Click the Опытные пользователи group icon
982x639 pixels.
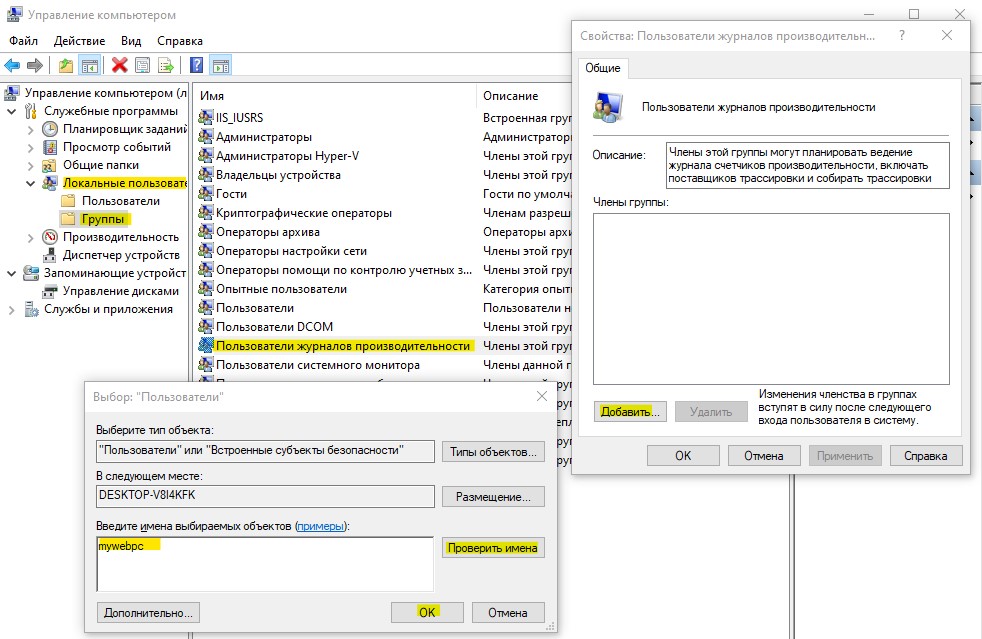tap(205, 289)
